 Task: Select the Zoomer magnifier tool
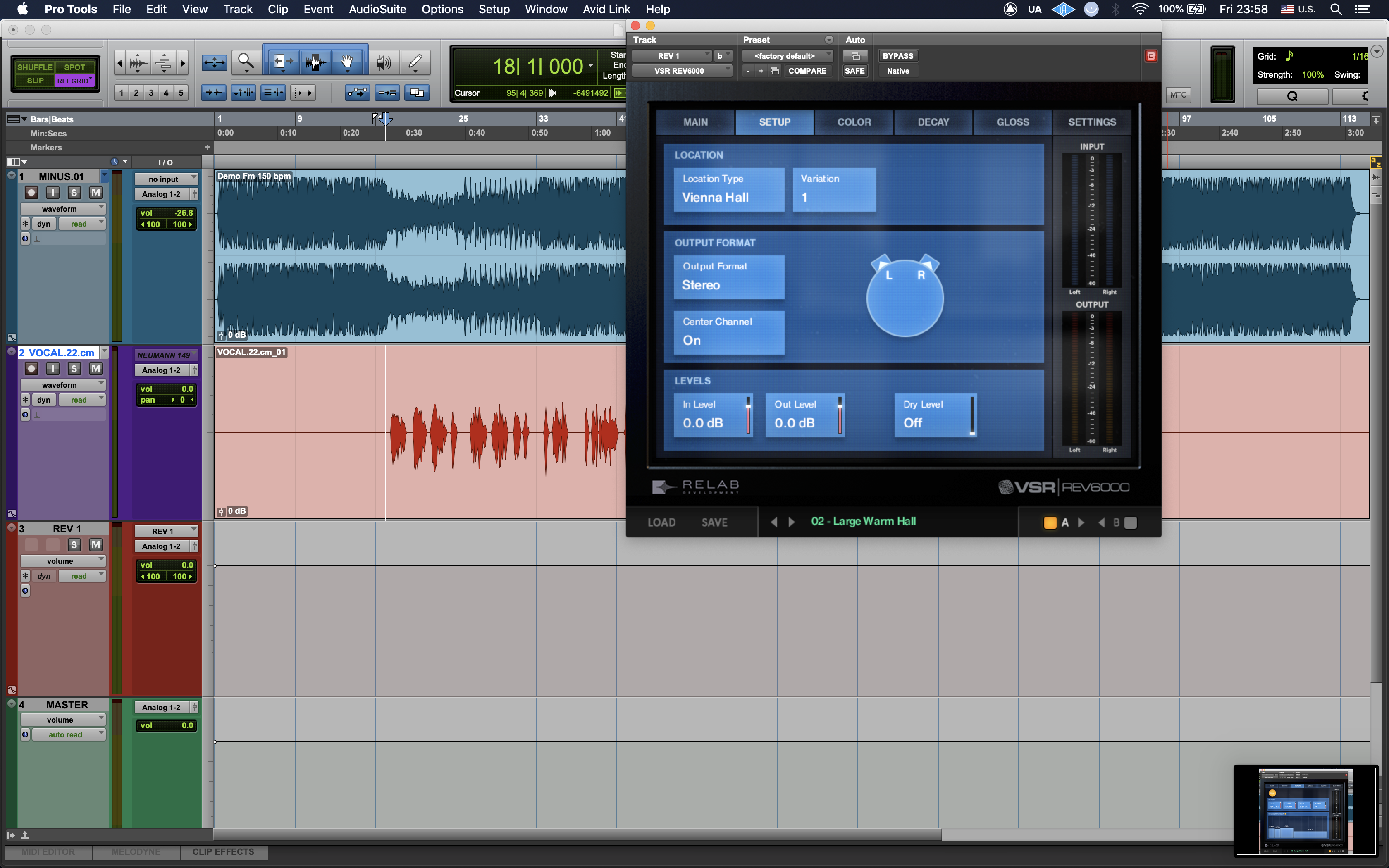click(x=246, y=62)
